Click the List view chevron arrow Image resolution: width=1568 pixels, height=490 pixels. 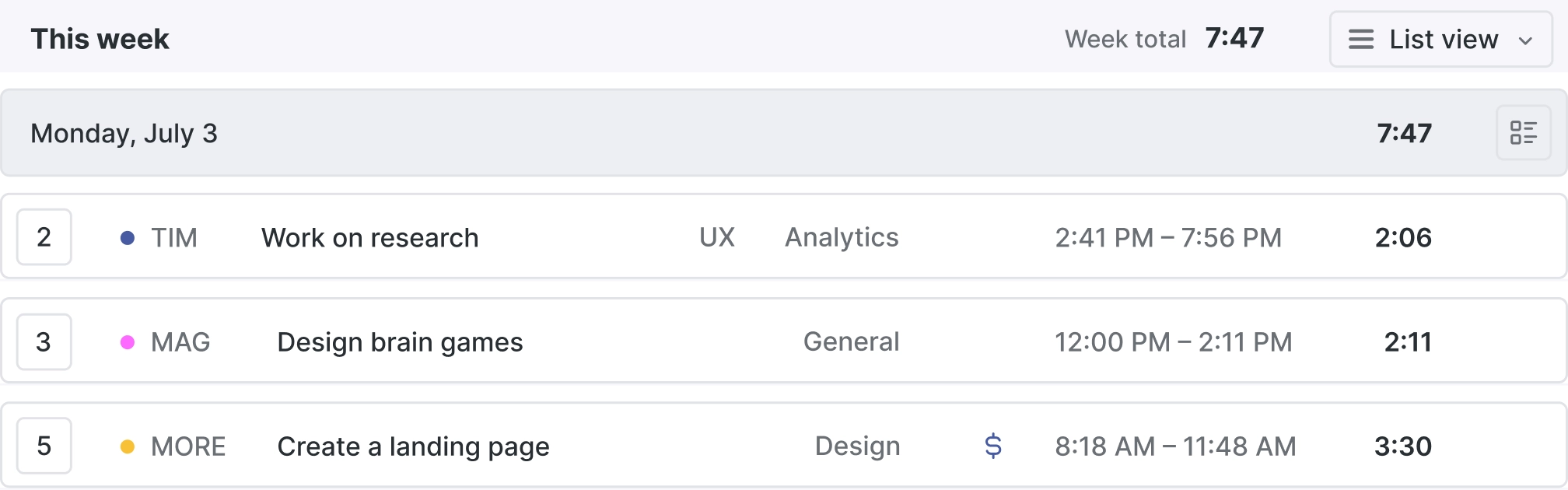[x=1525, y=40]
